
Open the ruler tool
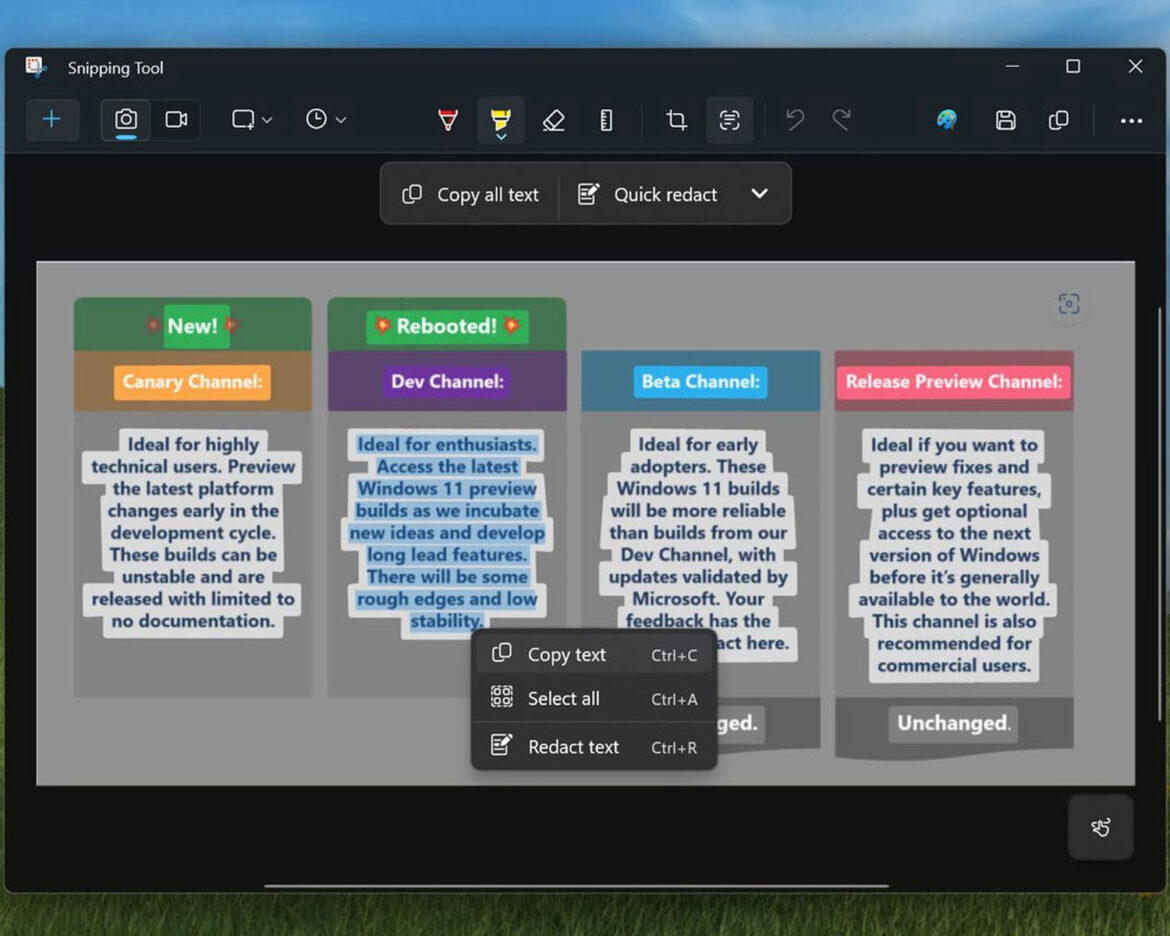coord(606,120)
